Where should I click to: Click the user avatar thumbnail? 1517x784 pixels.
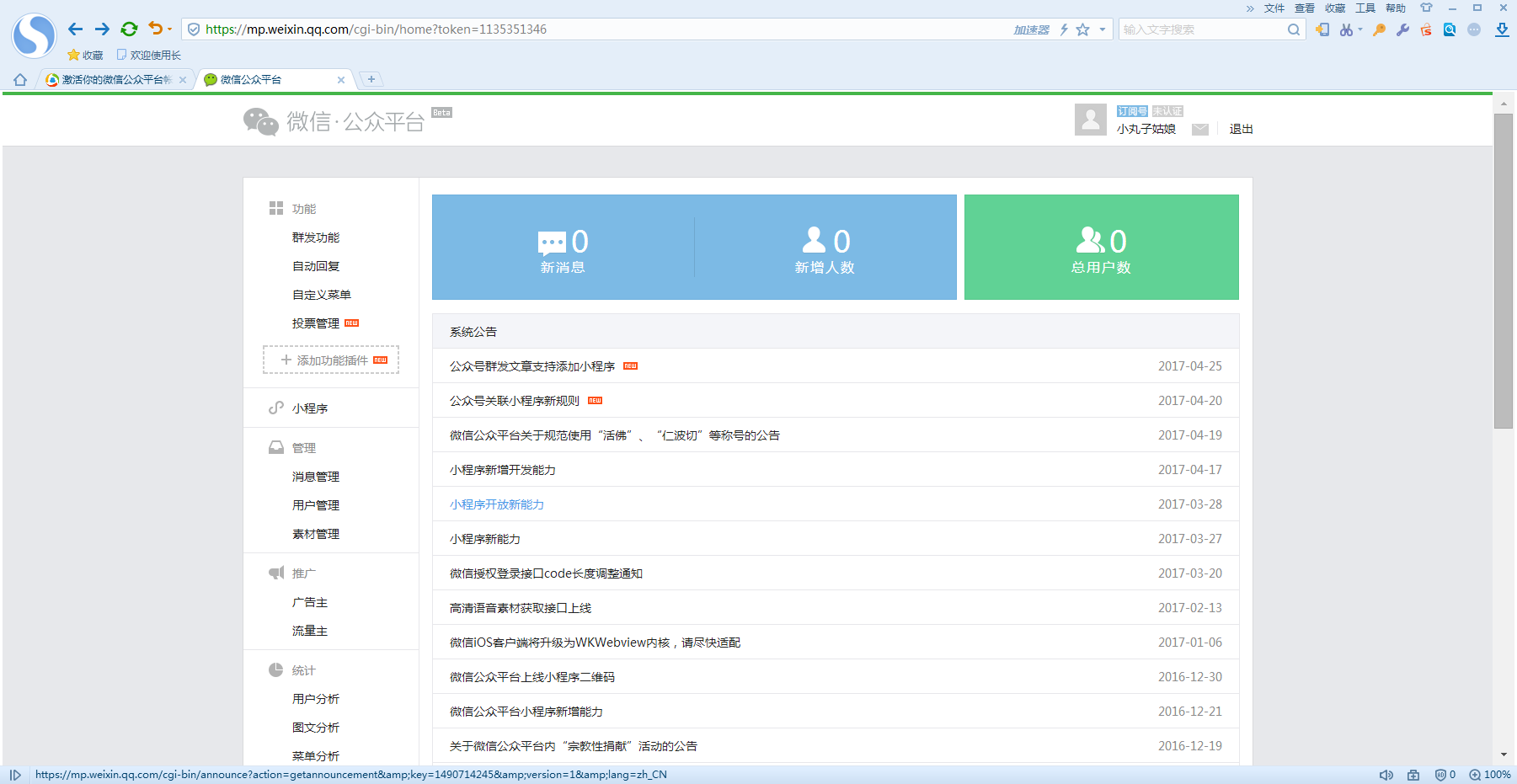coord(1091,120)
